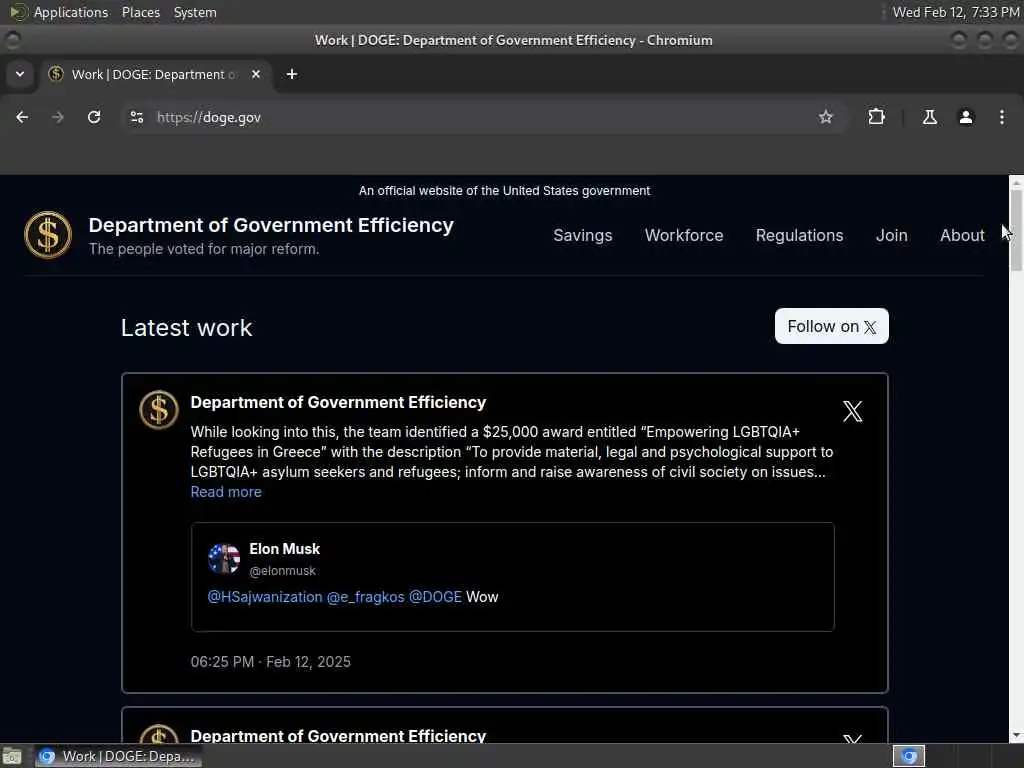Open the @e_fragkos mention link
The image size is (1024, 768).
point(365,597)
